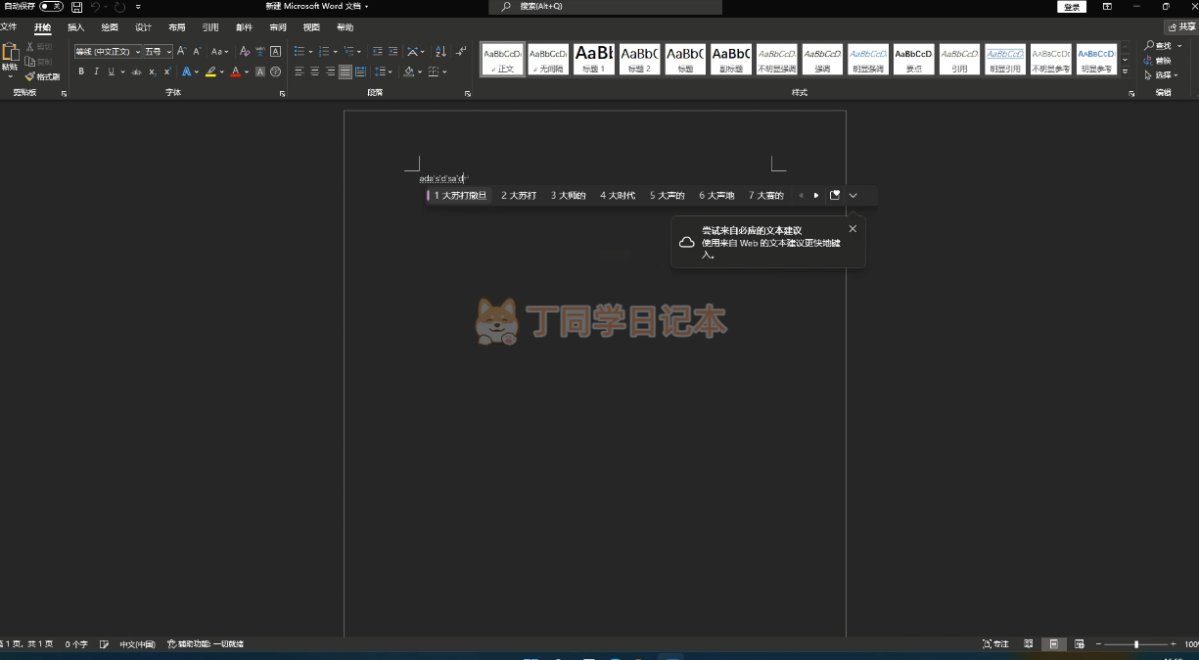1199x660 pixels.
Task: Apply bold formatting with the B button
Action: pos(82,72)
